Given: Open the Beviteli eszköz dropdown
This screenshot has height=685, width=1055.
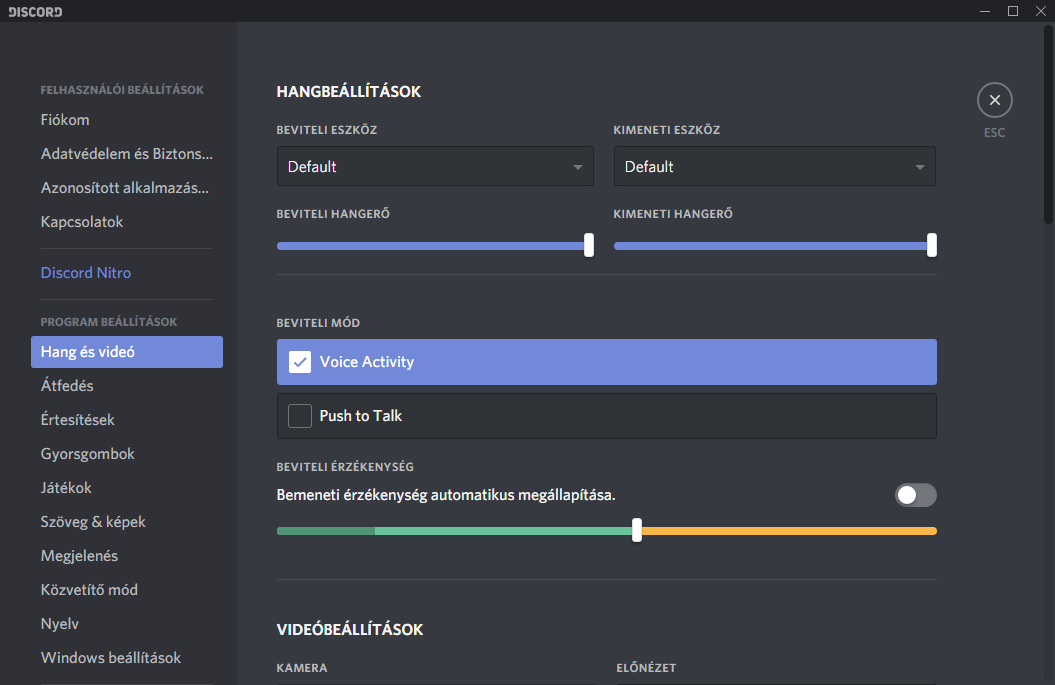Looking at the screenshot, I should (x=435, y=166).
